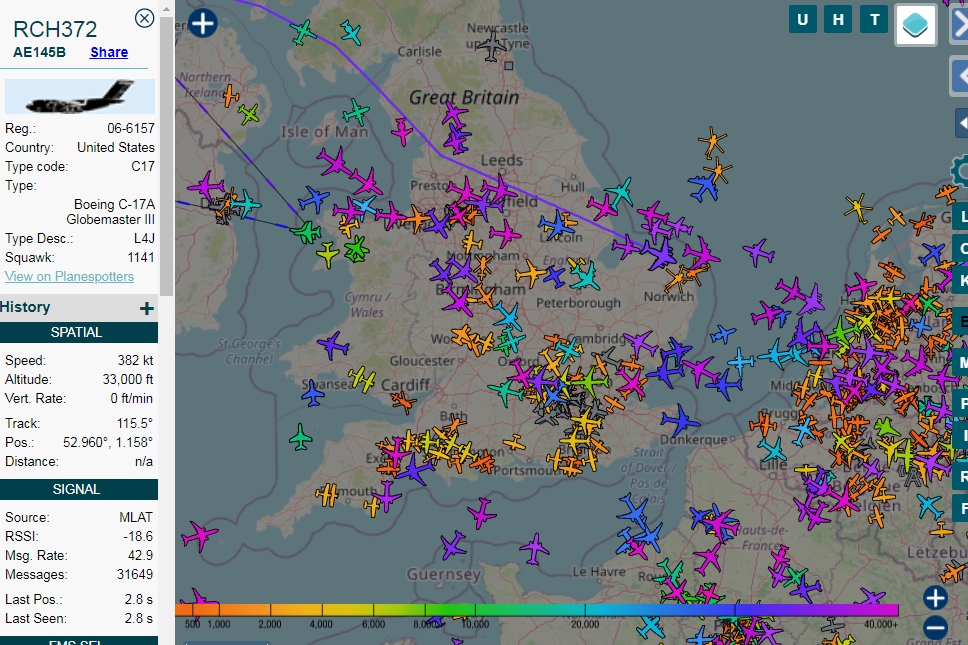The height and width of the screenshot is (645, 968).
Task: Open the map layer switcher
Action: tap(916, 25)
